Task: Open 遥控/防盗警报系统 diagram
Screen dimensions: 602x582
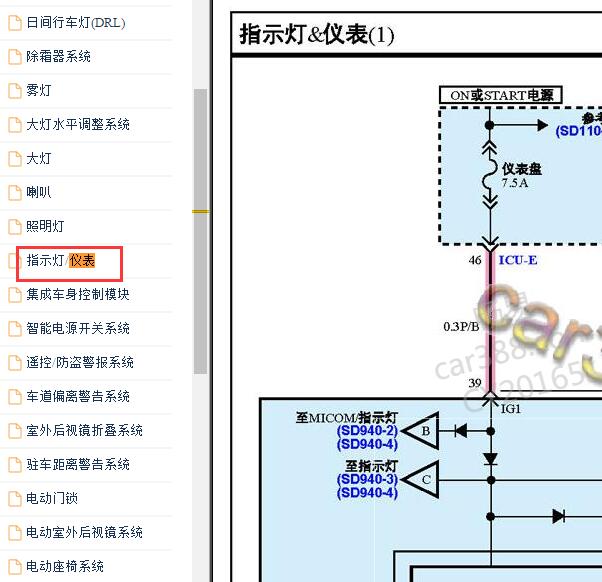Action: click(x=80, y=362)
